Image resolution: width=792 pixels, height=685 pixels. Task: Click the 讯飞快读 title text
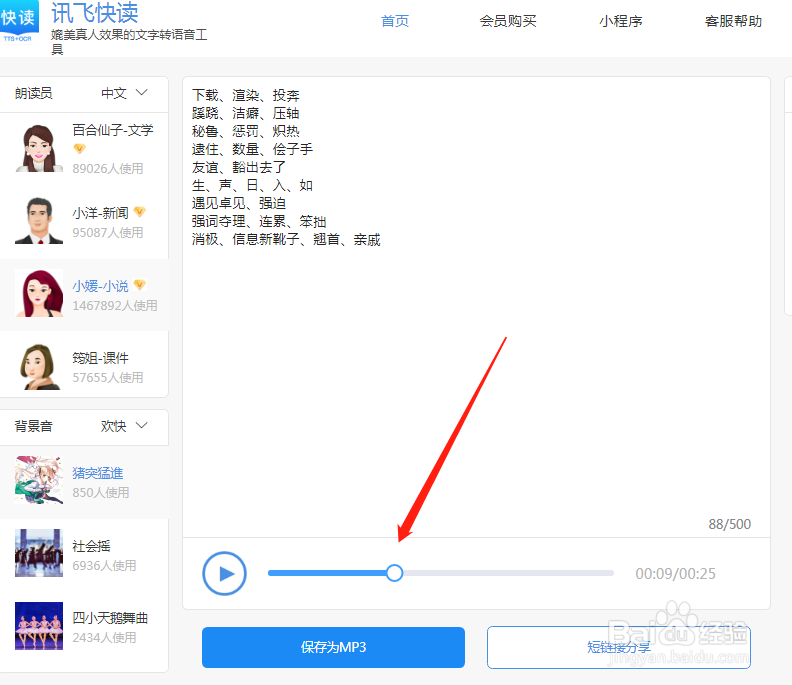tap(94, 13)
